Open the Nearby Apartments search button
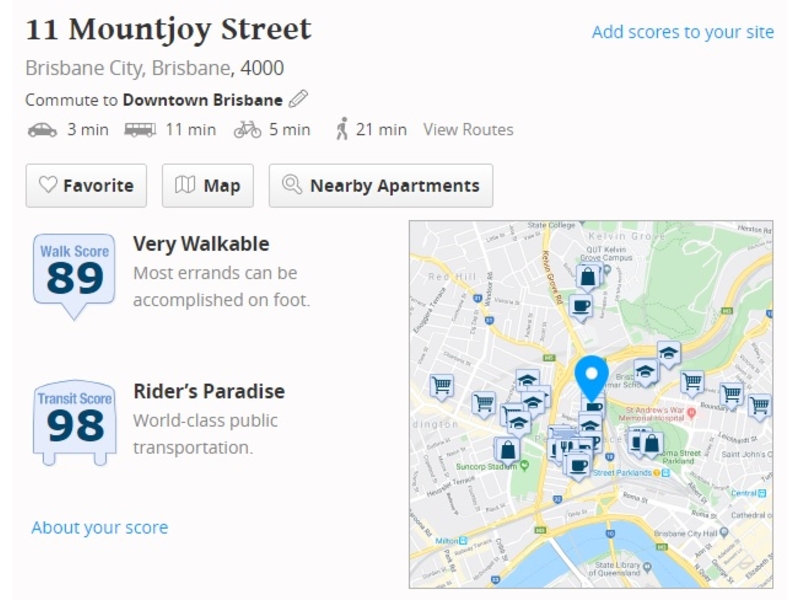 [x=381, y=185]
